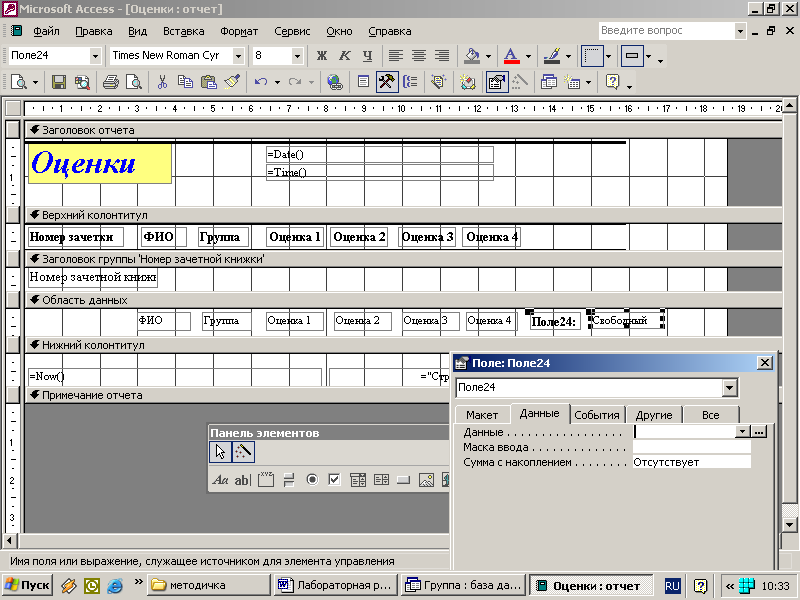The image size is (800, 600).
Task: Click the Print icon
Action: (111, 82)
